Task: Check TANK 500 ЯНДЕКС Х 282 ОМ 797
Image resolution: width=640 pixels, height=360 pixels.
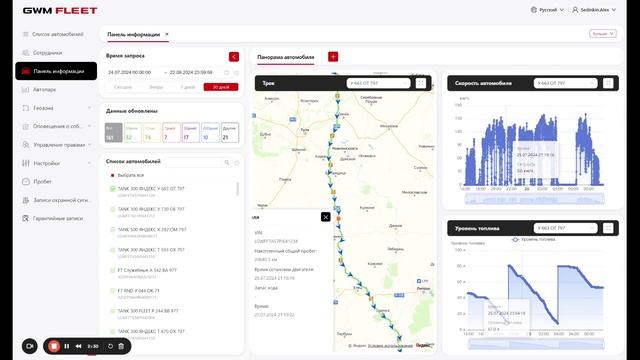Action: (113, 229)
